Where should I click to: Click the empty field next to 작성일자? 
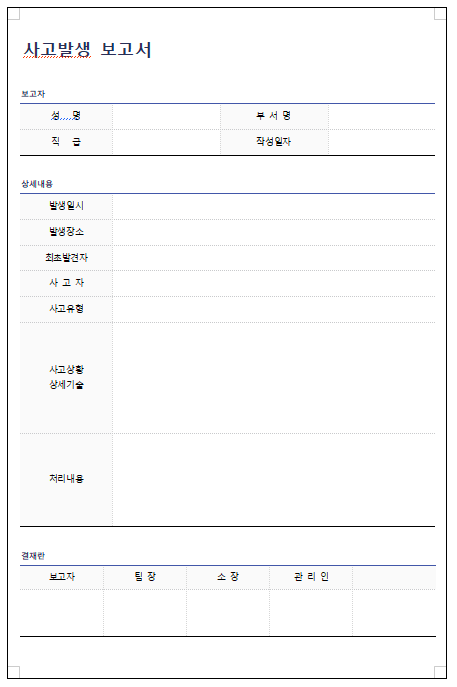point(382,142)
